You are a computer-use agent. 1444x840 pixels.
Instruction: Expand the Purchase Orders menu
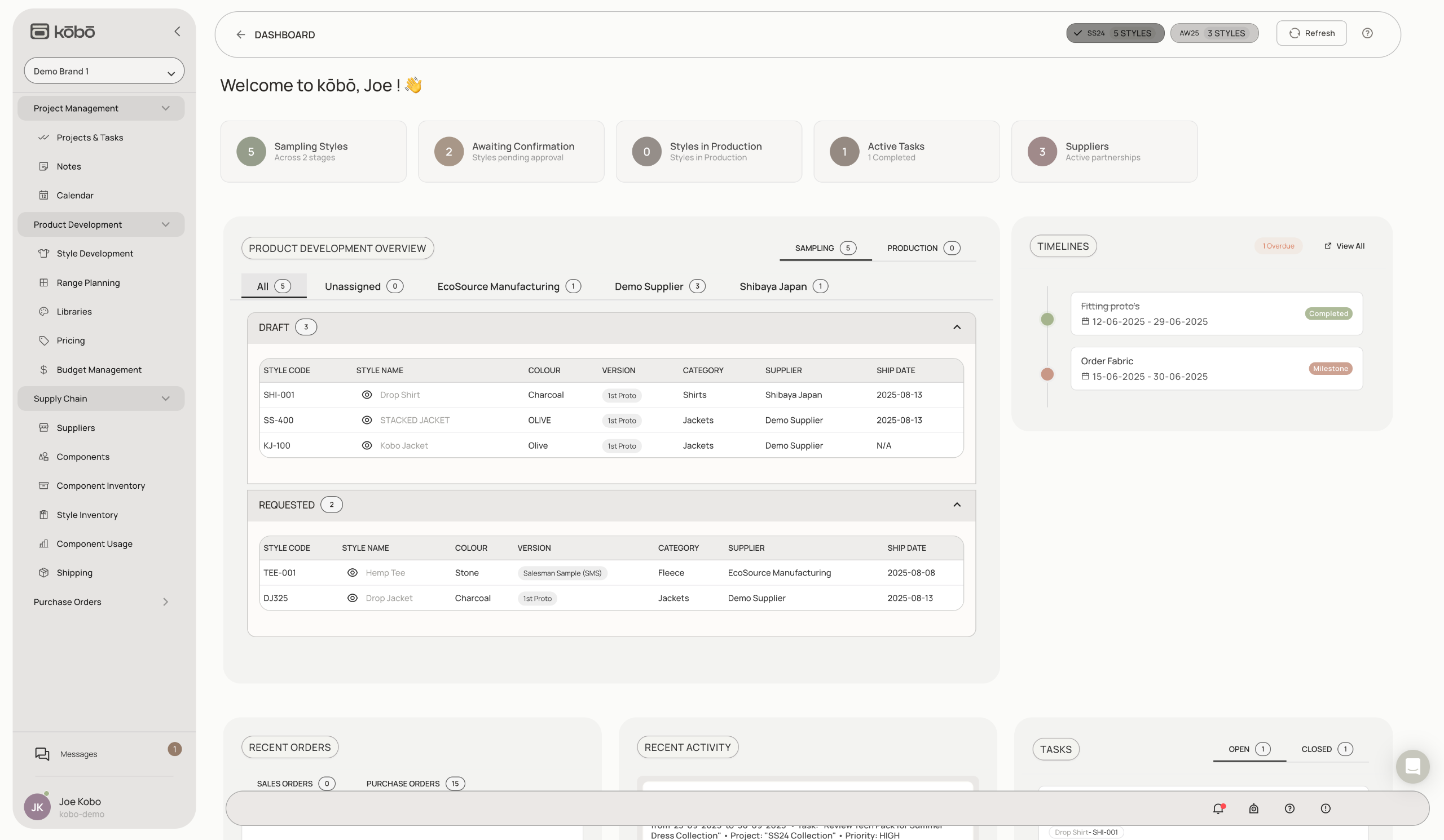(x=165, y=601)
